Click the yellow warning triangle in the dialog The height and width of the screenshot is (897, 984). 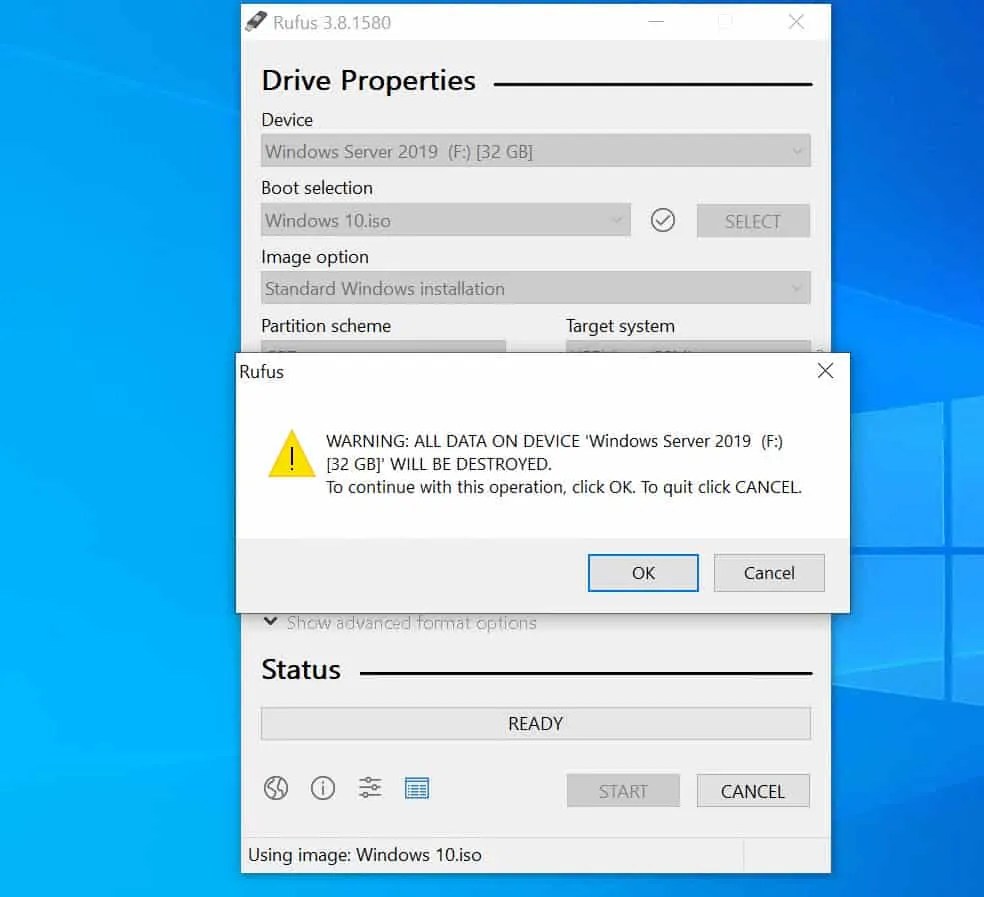tap(290, 455)
